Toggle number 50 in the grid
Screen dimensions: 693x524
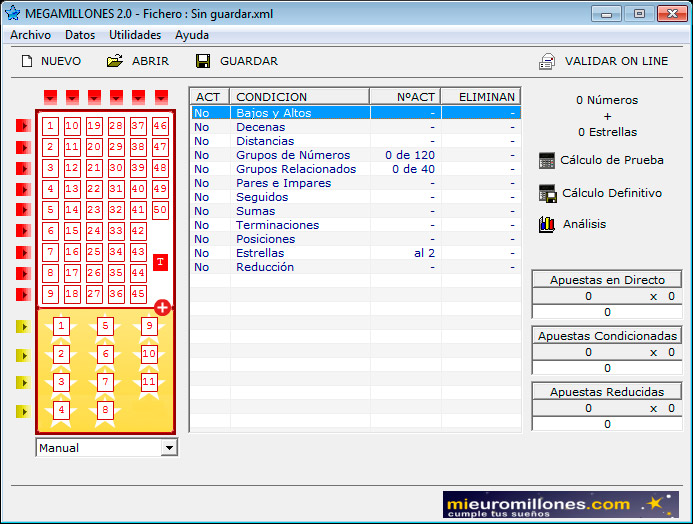point(160,210)
